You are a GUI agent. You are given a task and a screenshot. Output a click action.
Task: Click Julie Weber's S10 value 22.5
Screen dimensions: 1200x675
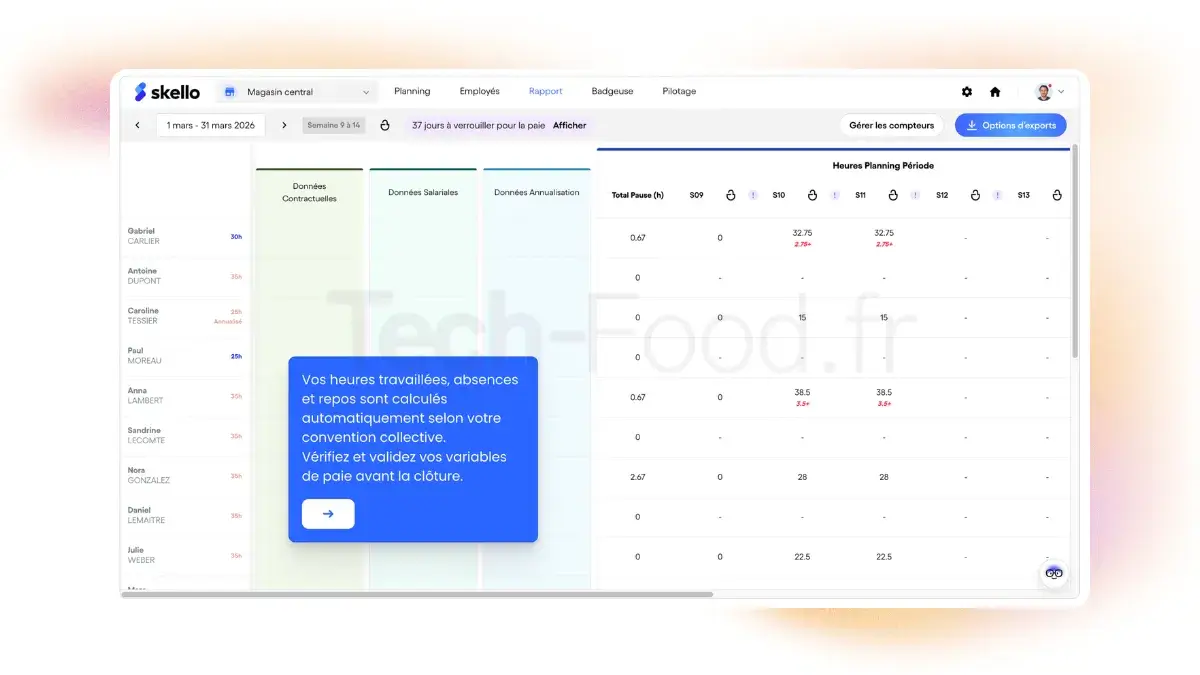(802, 557)
